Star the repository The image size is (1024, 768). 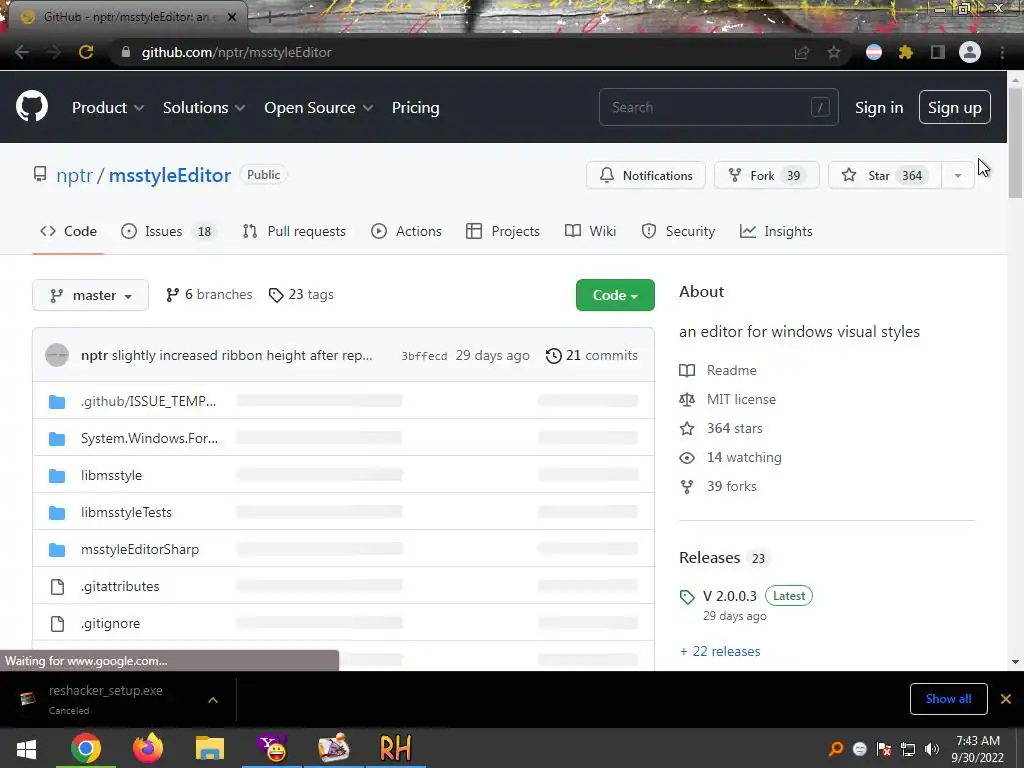point(885,176)
